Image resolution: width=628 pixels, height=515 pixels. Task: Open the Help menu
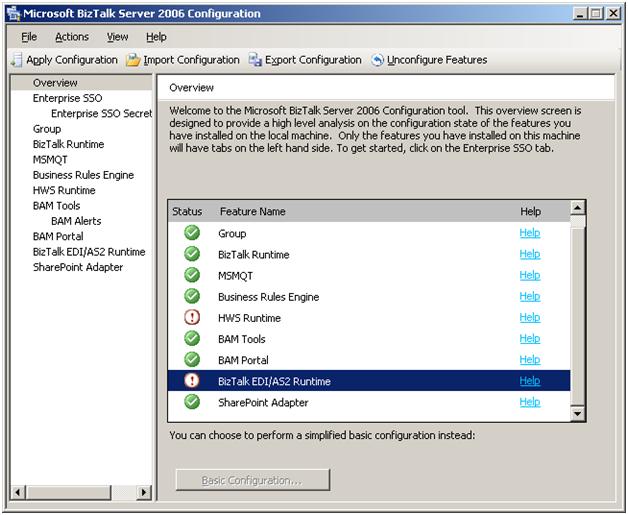click(x=156, y=37)
